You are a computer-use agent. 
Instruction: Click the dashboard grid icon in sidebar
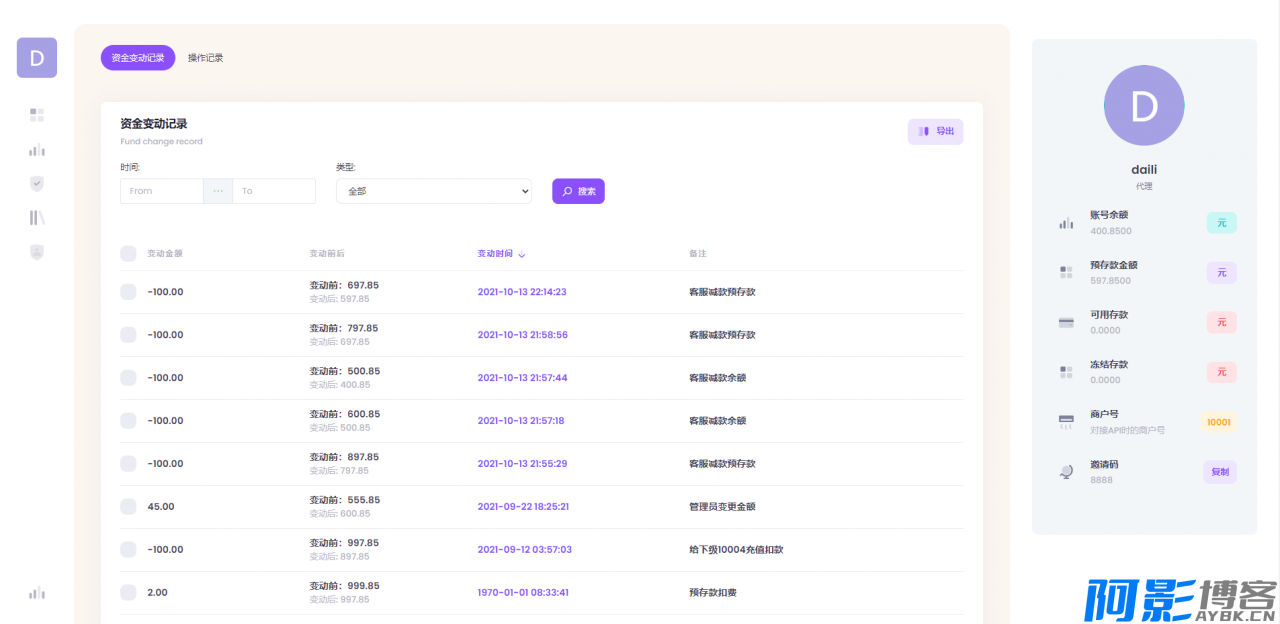tap(37, 115)
